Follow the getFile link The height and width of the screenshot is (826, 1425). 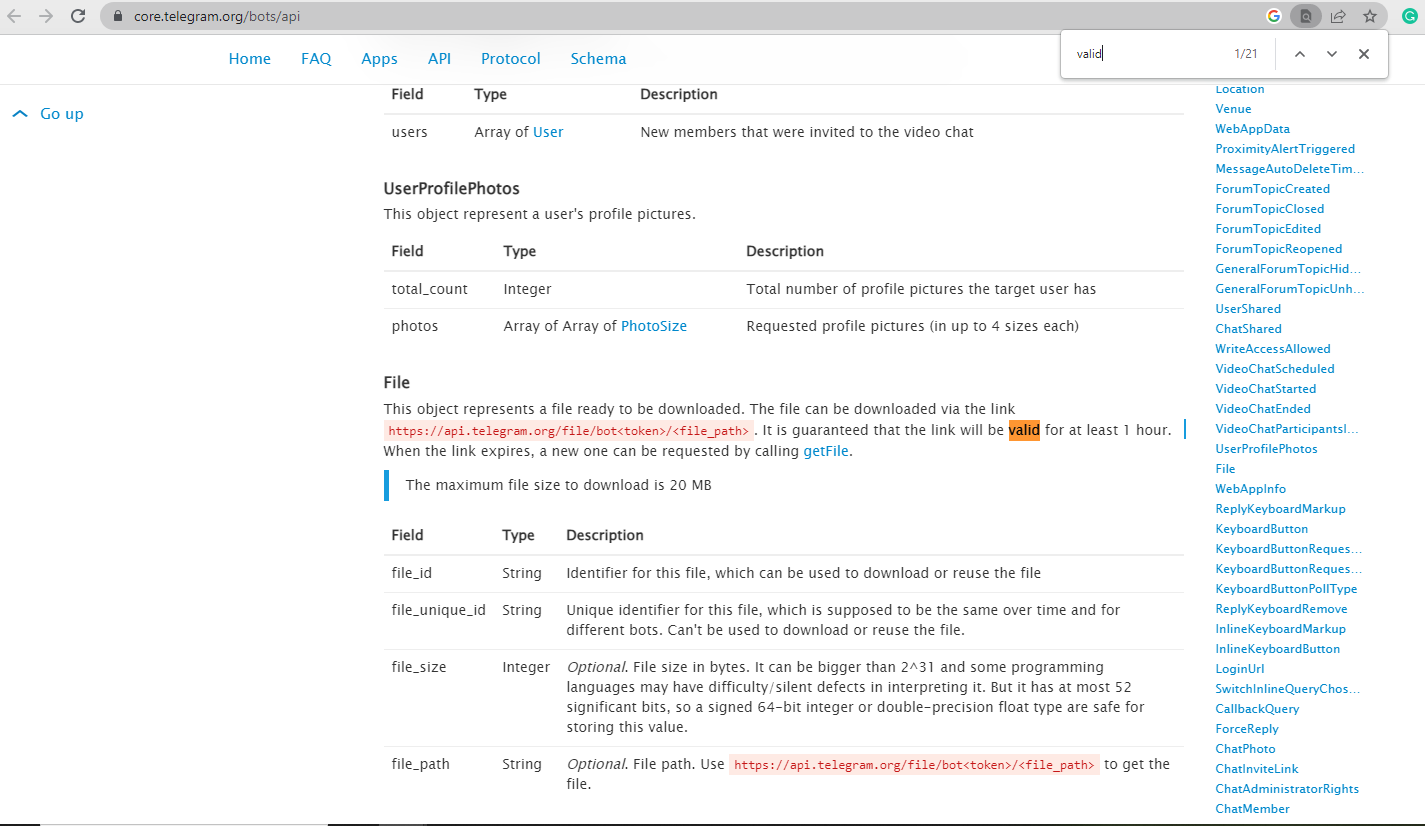click(825, 451)
